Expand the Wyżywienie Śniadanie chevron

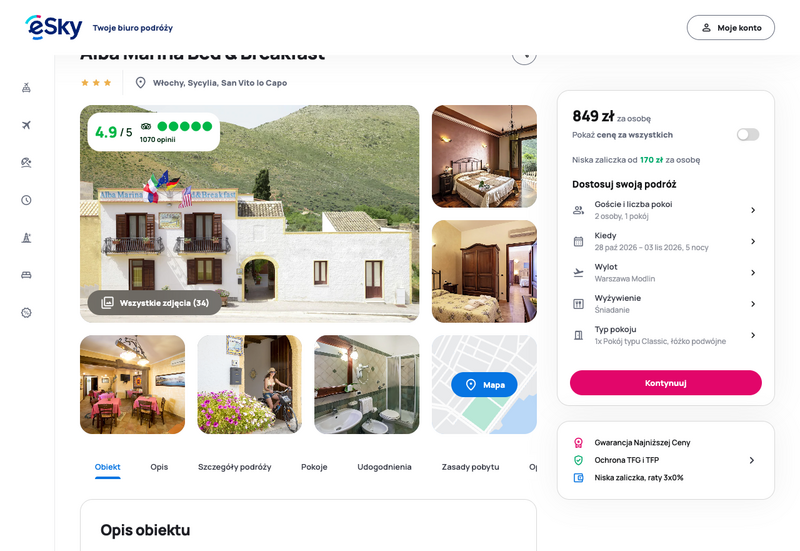tap(753, 304)
